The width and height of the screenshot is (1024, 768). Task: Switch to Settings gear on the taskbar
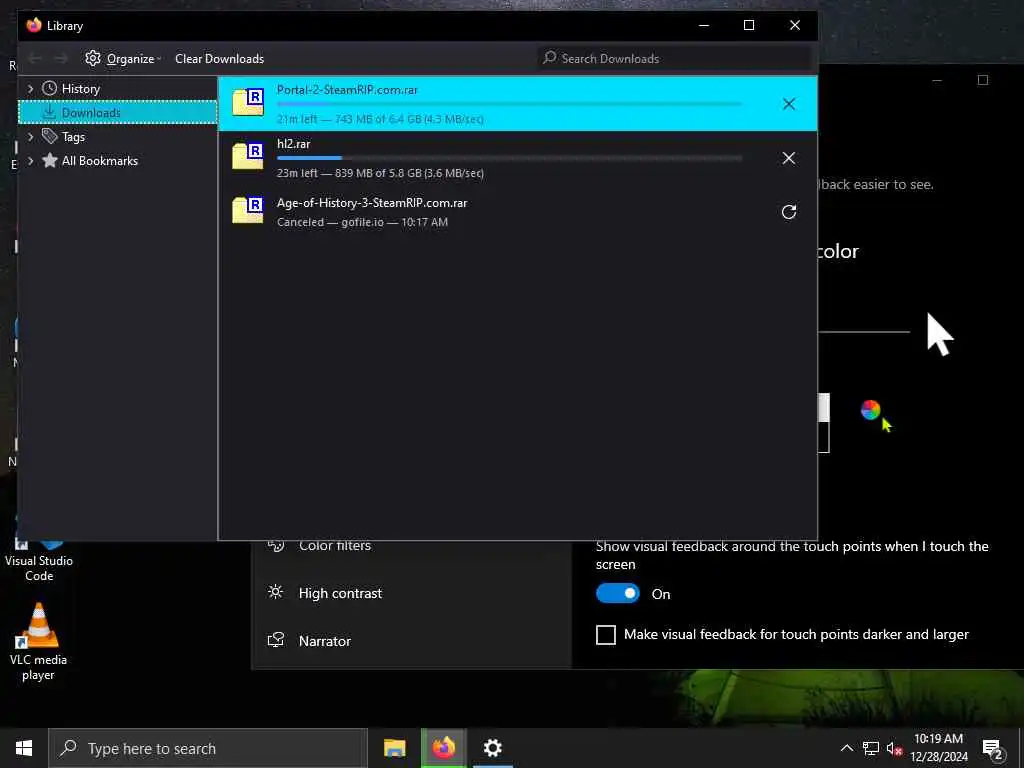coord(492,748)
